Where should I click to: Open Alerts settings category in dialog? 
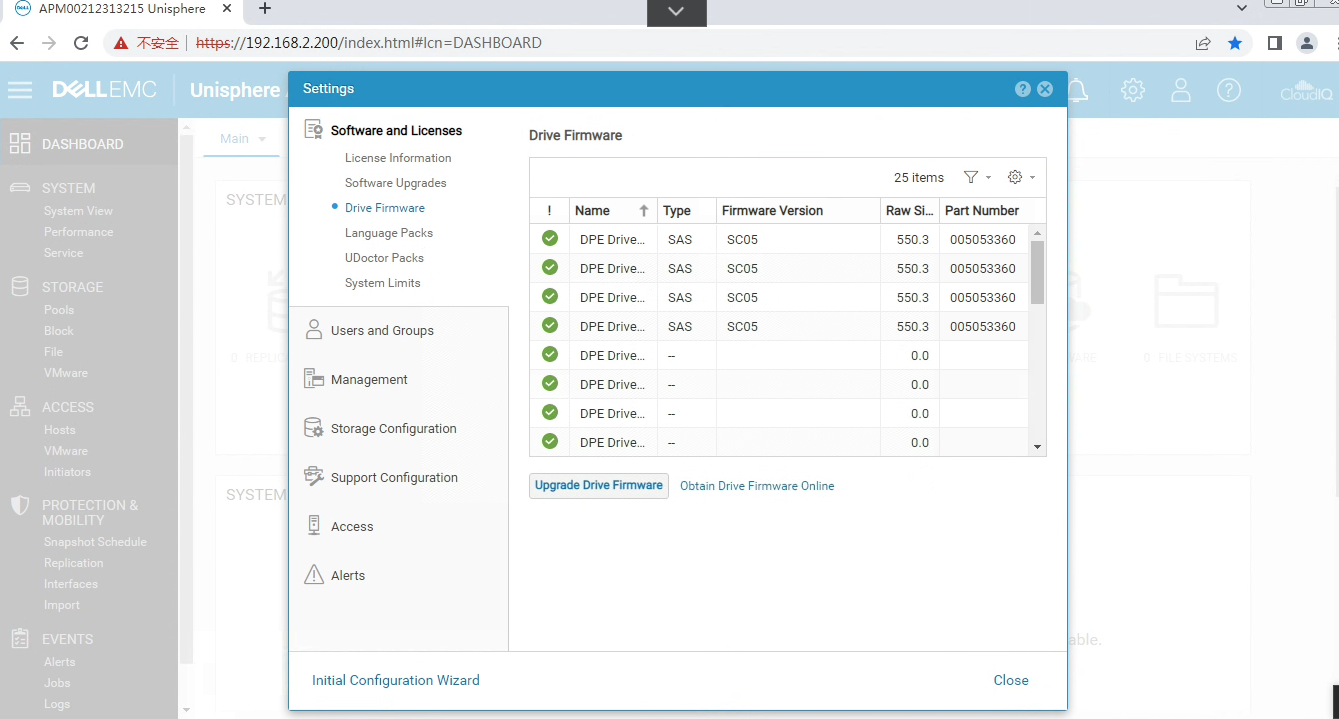(x=348, y=575)
